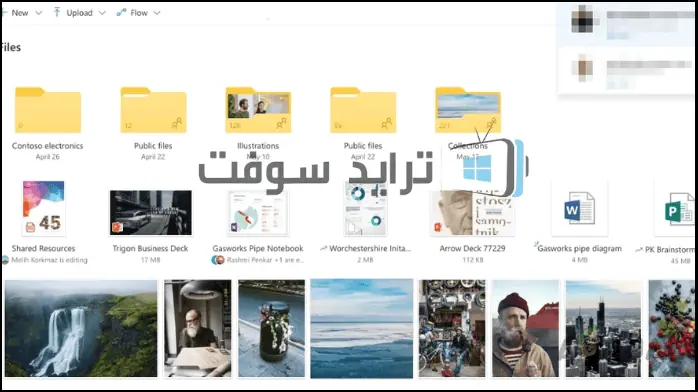Expand the Flow dropdown chevron

157,13
